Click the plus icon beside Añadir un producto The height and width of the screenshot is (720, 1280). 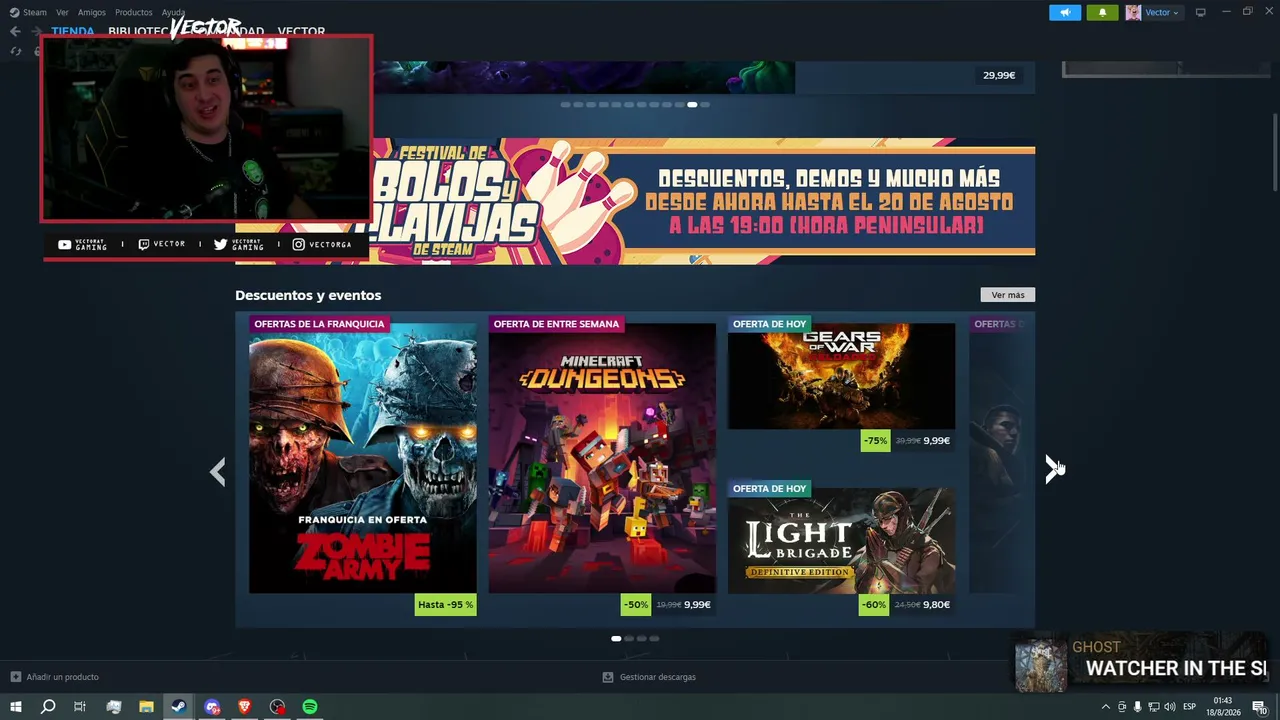[15, 677]
